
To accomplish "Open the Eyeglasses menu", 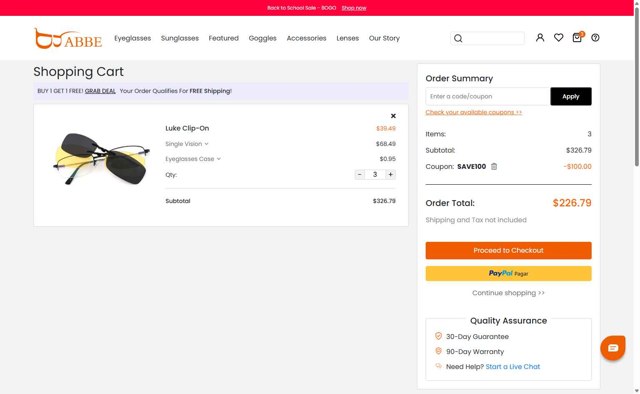I will (x=133, y=38).
